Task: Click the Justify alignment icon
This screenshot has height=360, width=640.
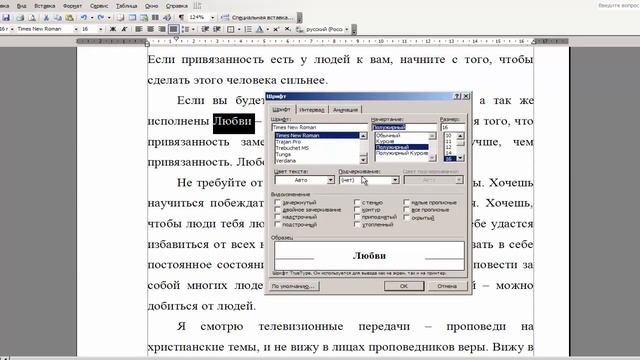Action: click(173, 29)
